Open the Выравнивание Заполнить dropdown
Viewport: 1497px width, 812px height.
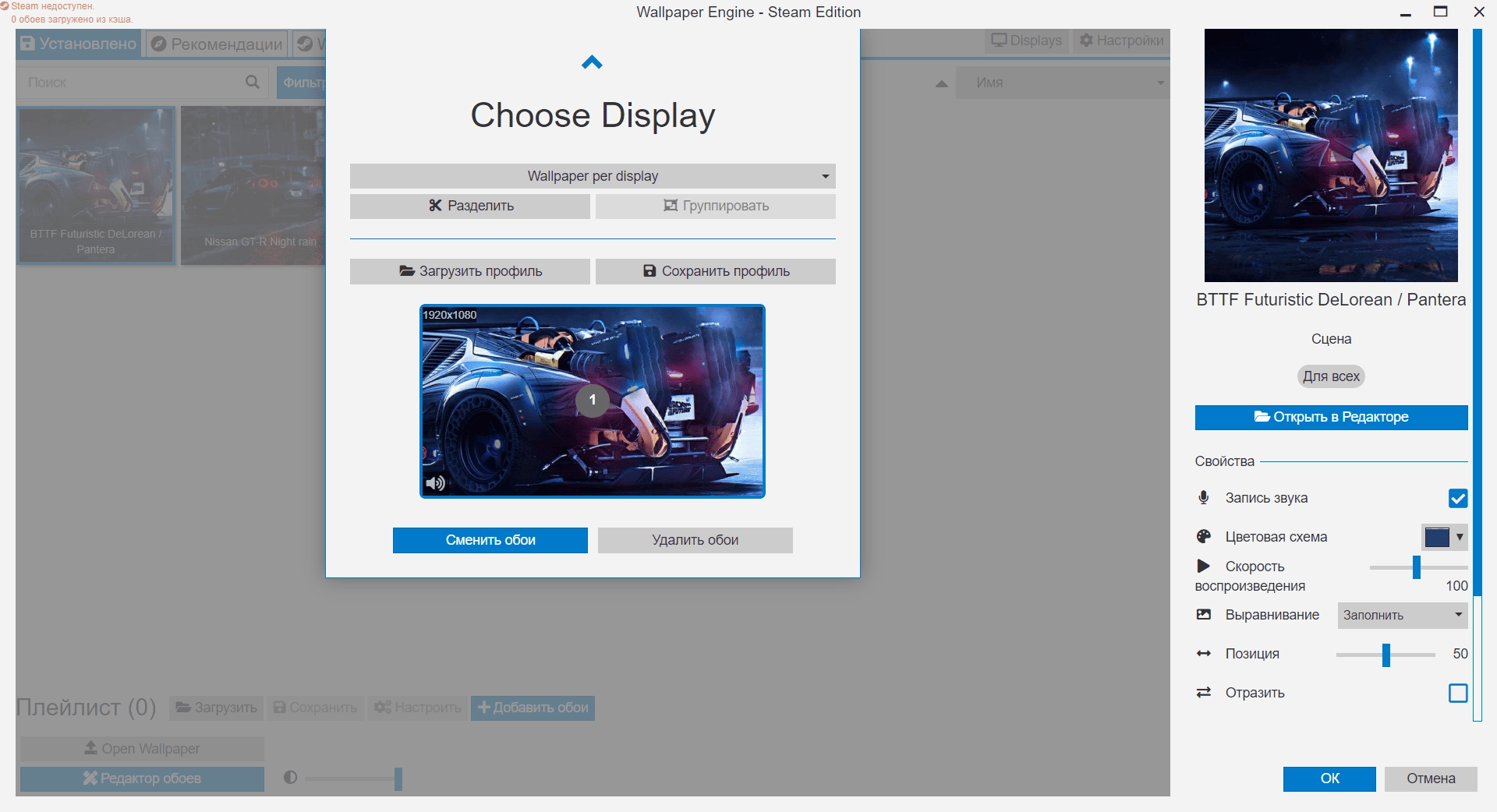click(1403, 615)
